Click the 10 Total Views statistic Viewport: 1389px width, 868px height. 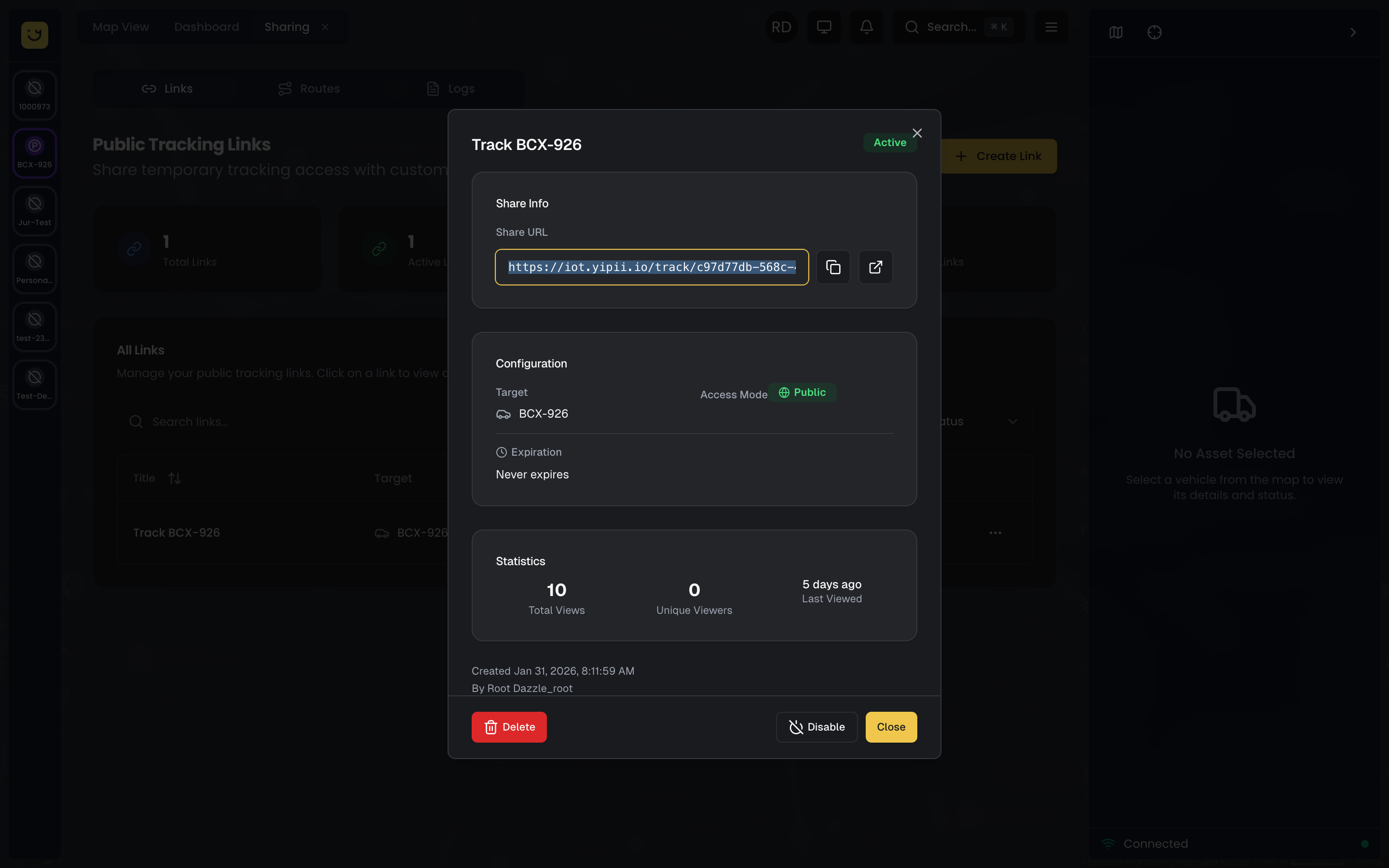point(556,598)
